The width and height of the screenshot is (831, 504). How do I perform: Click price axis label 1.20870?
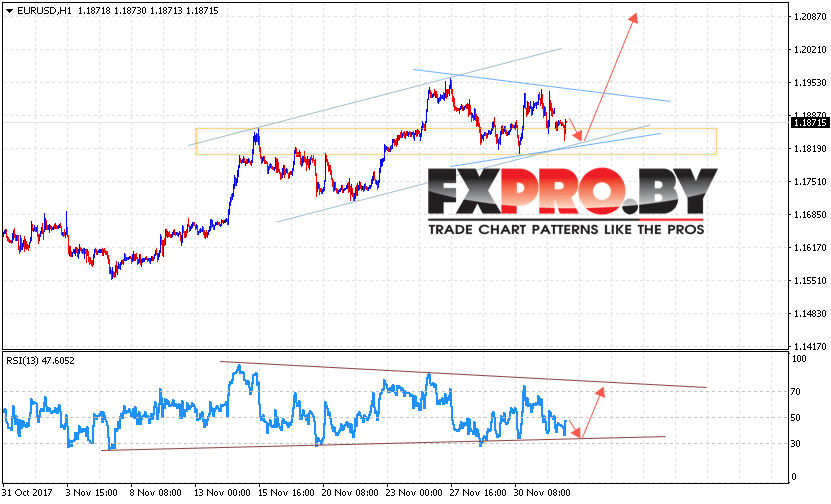(810, 17)
